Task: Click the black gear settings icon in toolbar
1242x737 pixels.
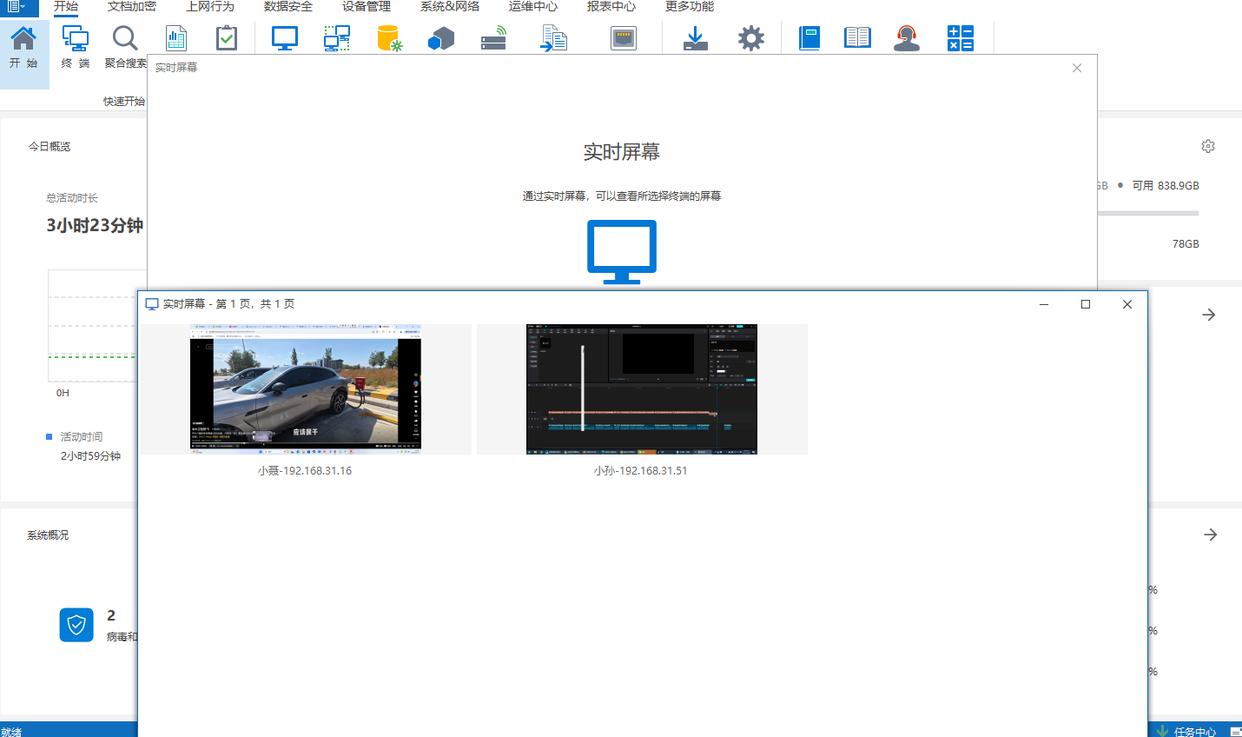Action: click(x=751, y=39)
